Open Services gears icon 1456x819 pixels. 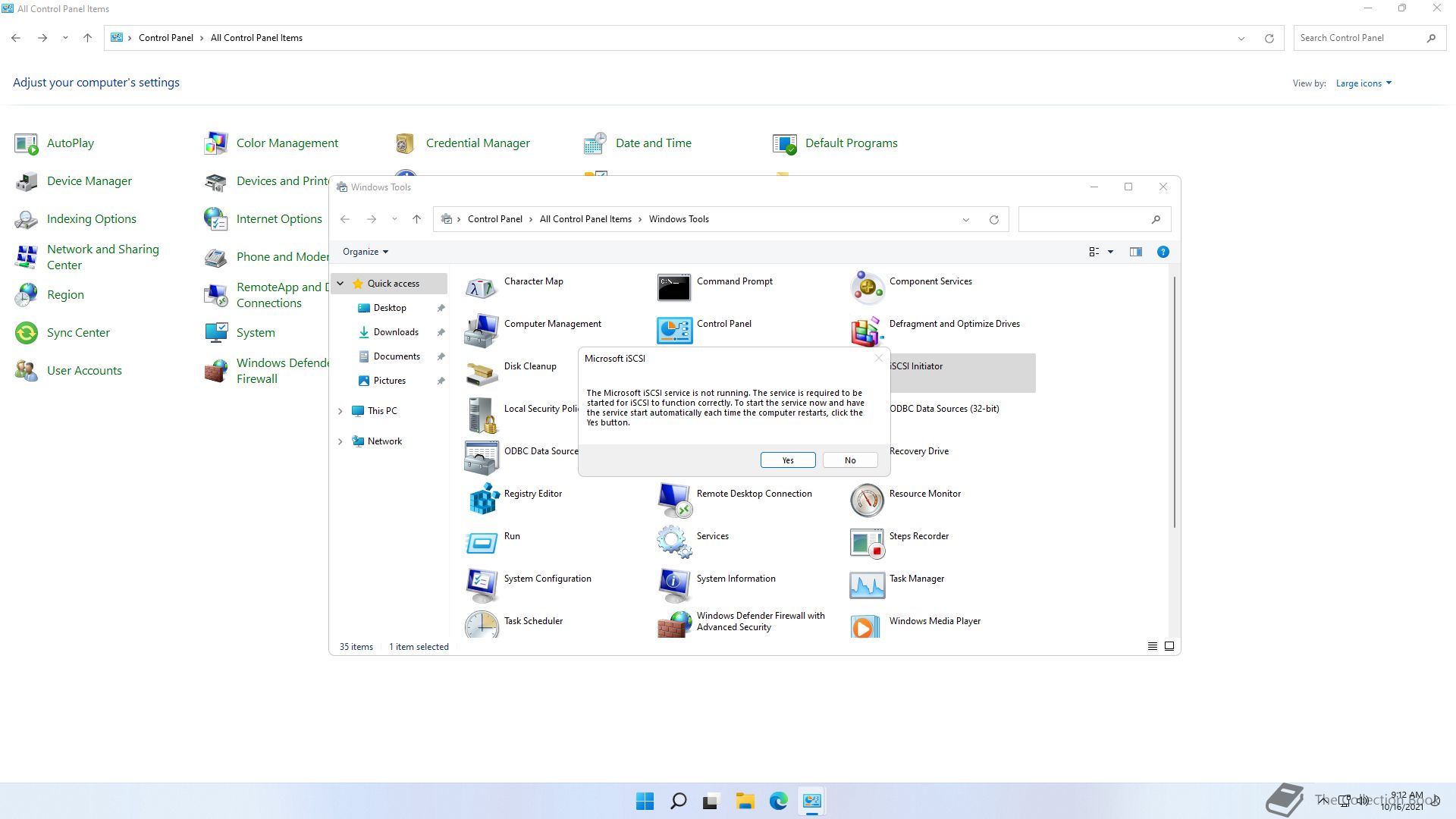pos(674,543)
